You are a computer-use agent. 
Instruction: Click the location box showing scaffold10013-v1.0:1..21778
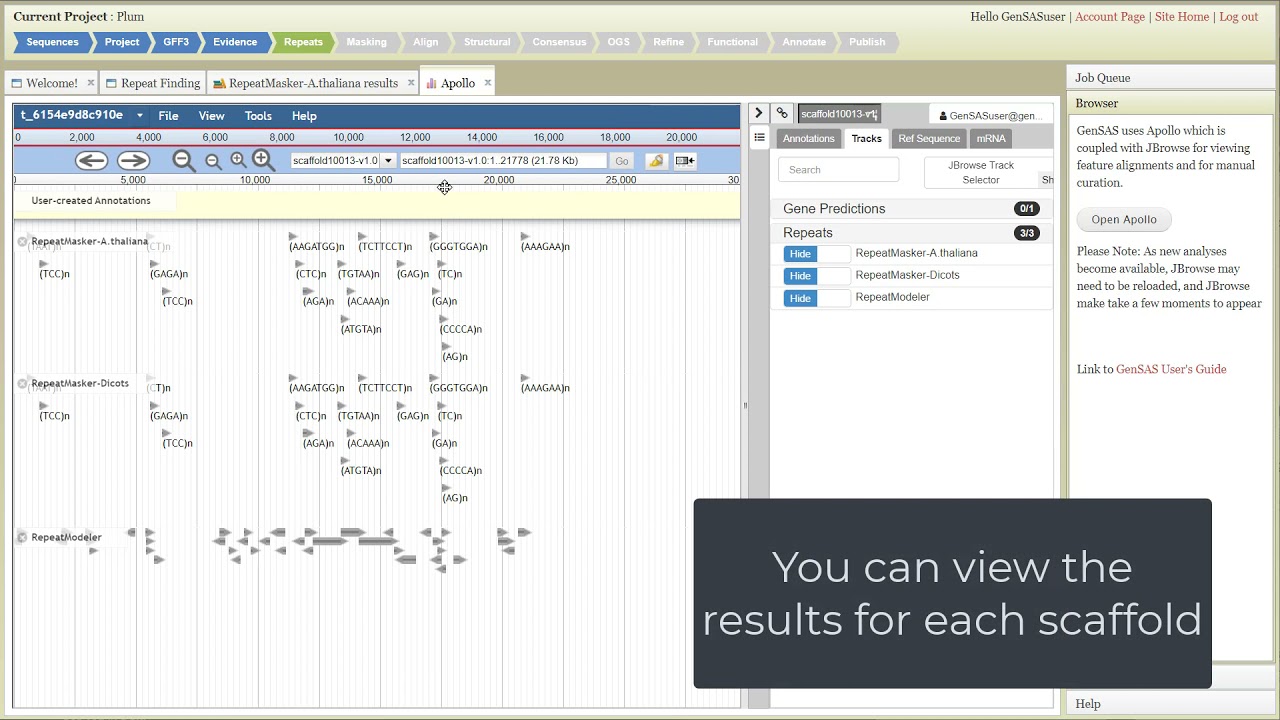tap(503, 161)
